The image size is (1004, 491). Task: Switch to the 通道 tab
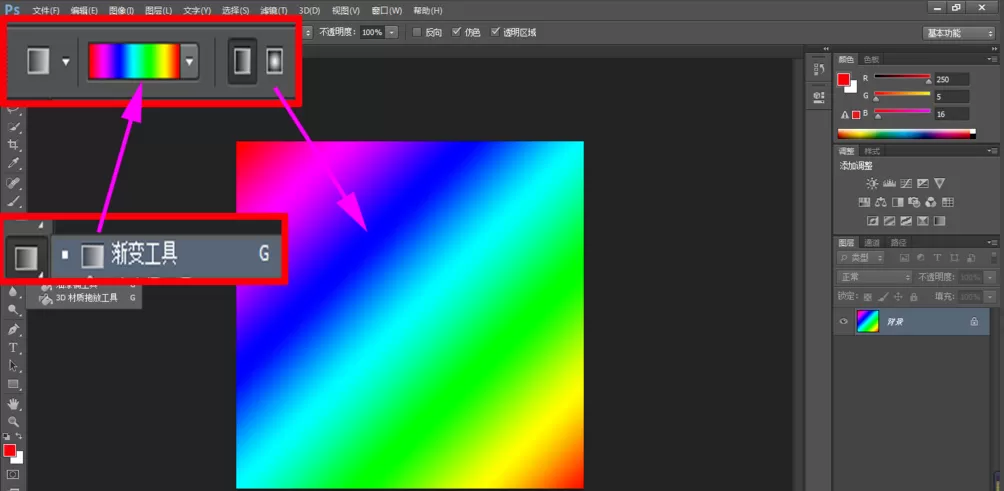pos(872,243)
